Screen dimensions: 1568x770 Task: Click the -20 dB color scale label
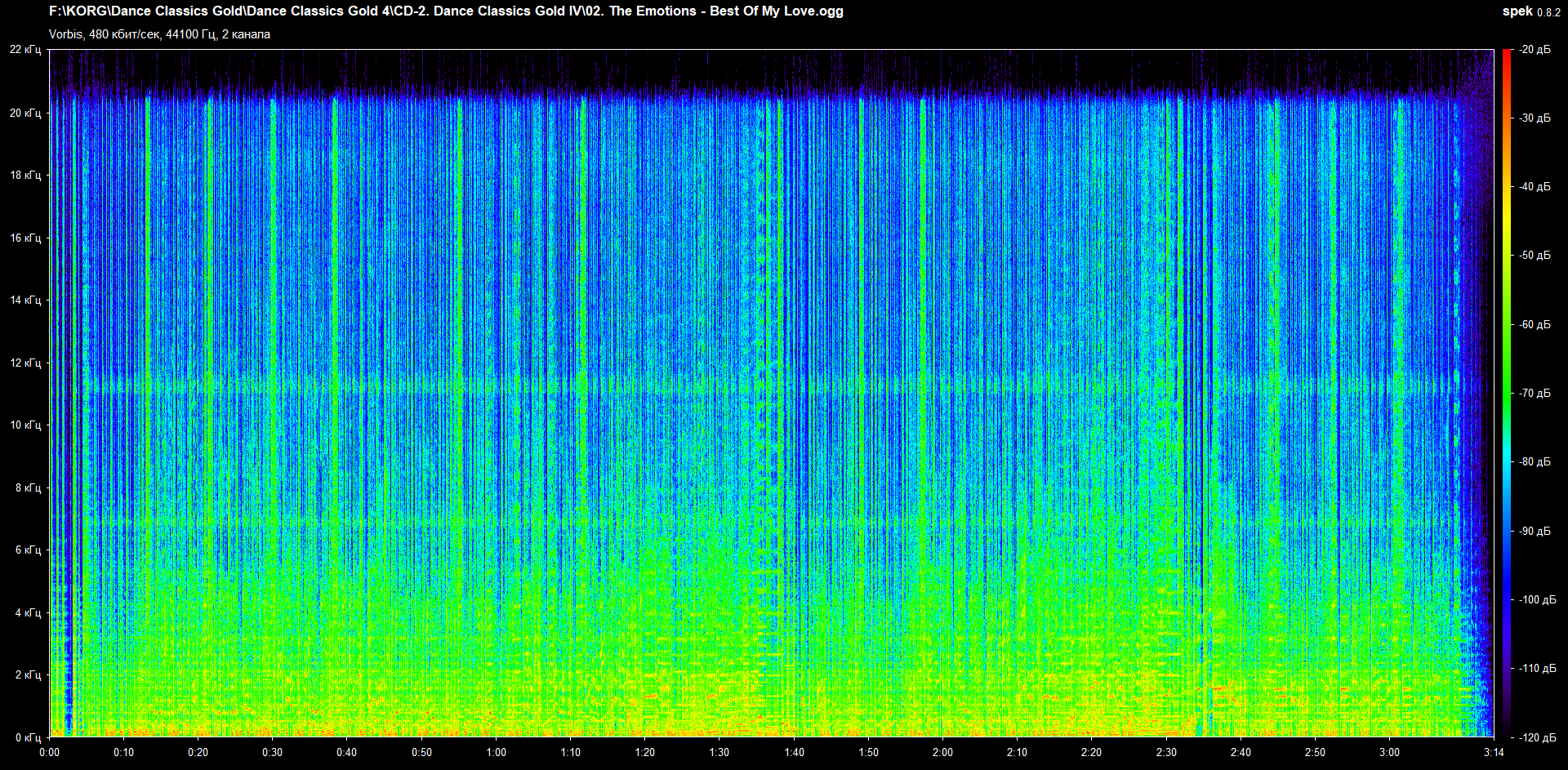pos(1535,50)
